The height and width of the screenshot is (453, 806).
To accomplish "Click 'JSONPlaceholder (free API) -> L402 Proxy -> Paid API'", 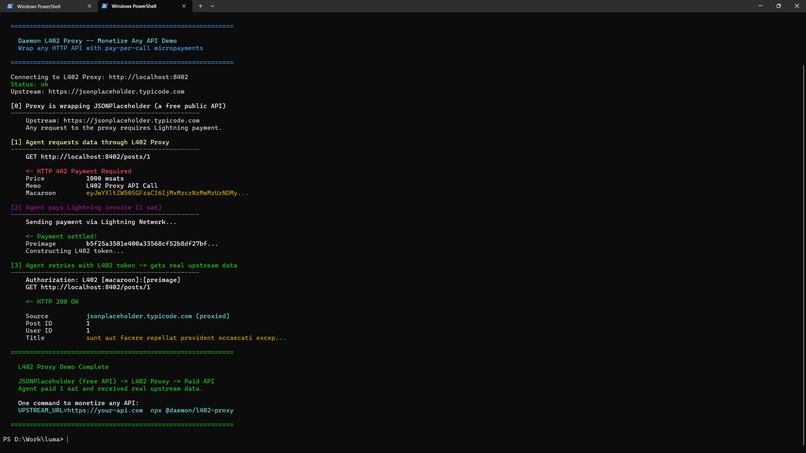I will 116,381.
